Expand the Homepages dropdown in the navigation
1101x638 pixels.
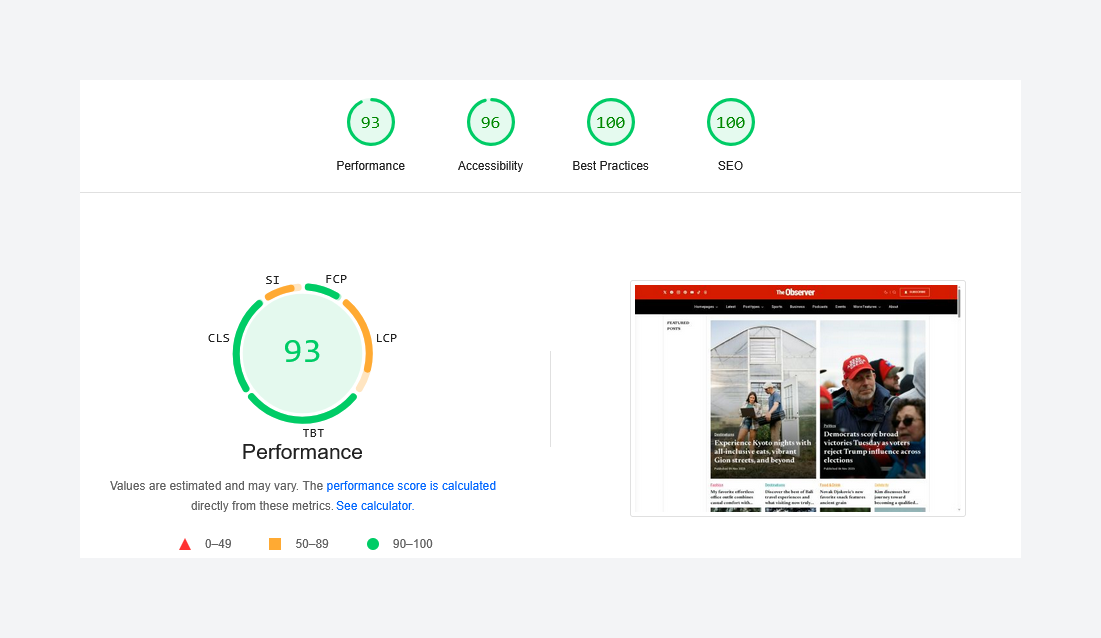click(706, 307)
